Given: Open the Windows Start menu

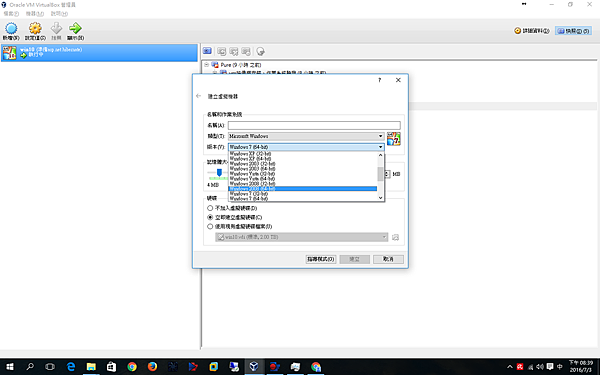Looking at the screenshot, I should (x=10, y=367).
